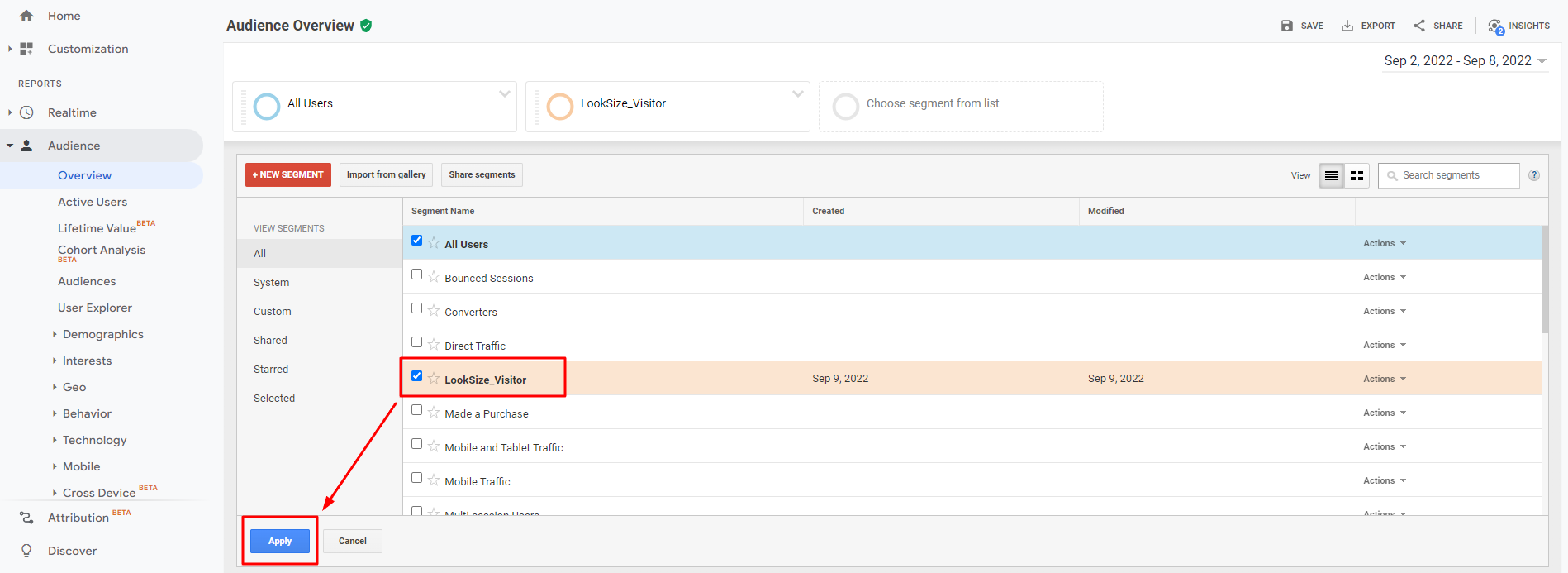Click the segment list vertical scrollbar

click(1545, 279)
